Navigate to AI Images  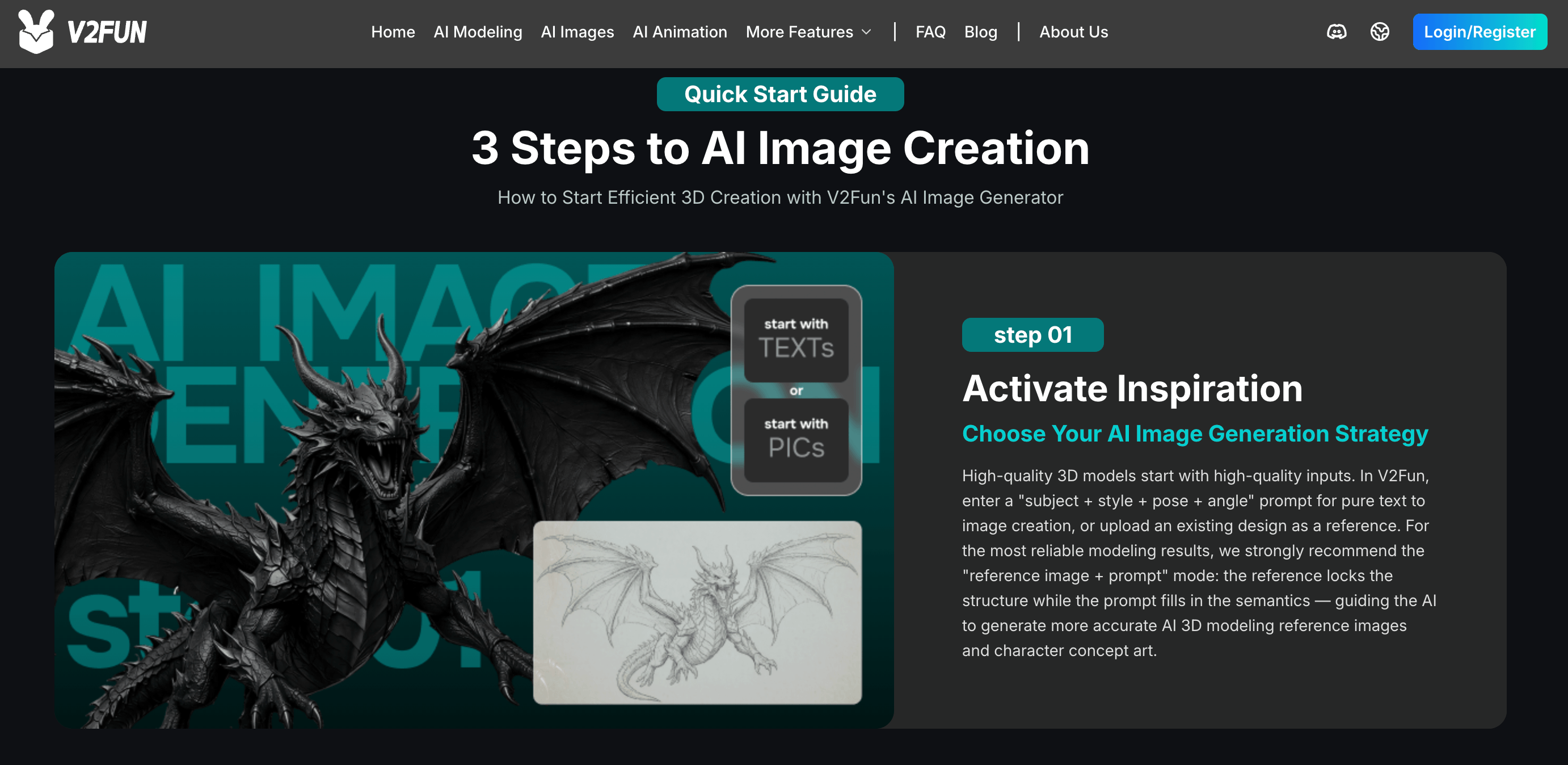[577, 32]
